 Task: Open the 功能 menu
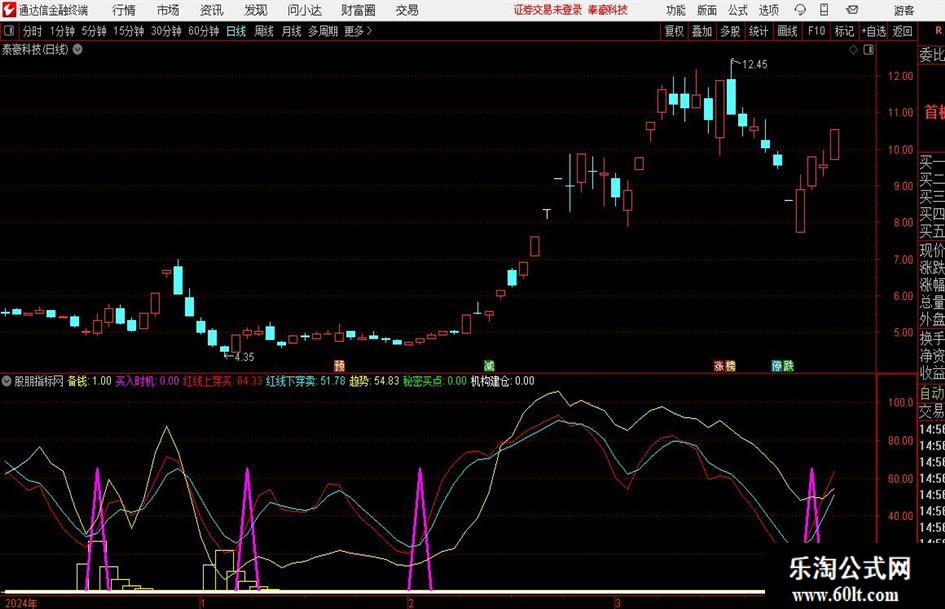pyautogui.click(x=676, y=10)
